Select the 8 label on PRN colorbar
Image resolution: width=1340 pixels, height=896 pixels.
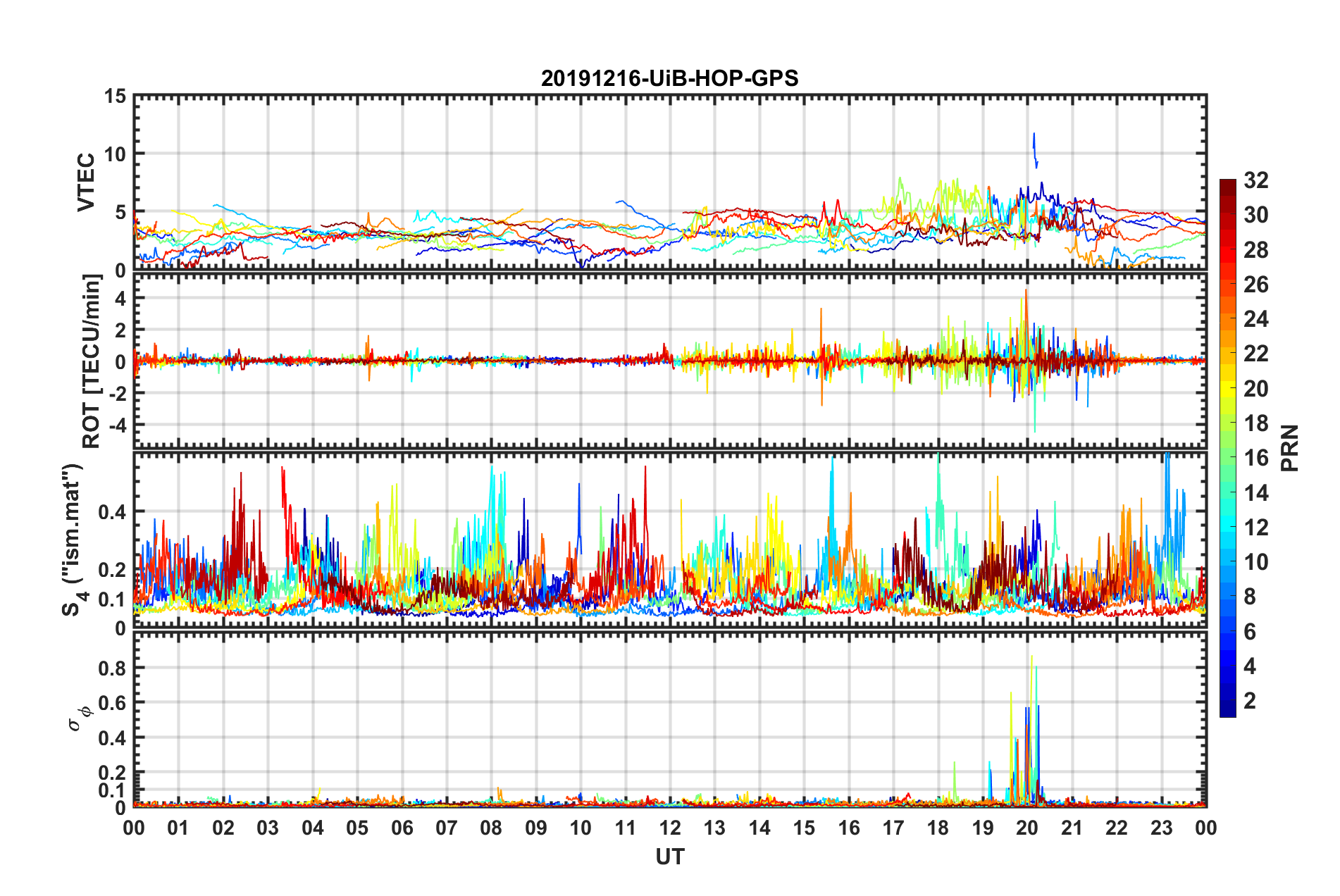pyautogui.click(x=1250, y=597)
